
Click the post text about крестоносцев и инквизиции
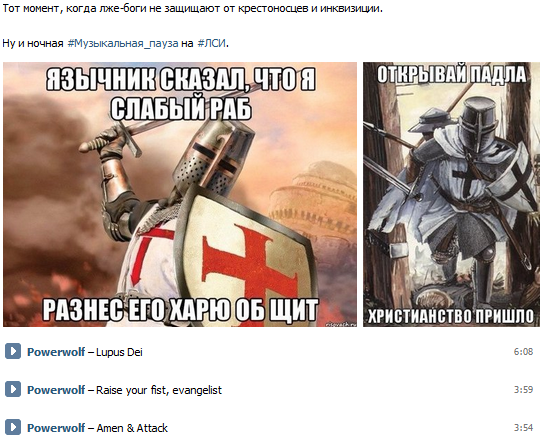click(x=193, y=9)
